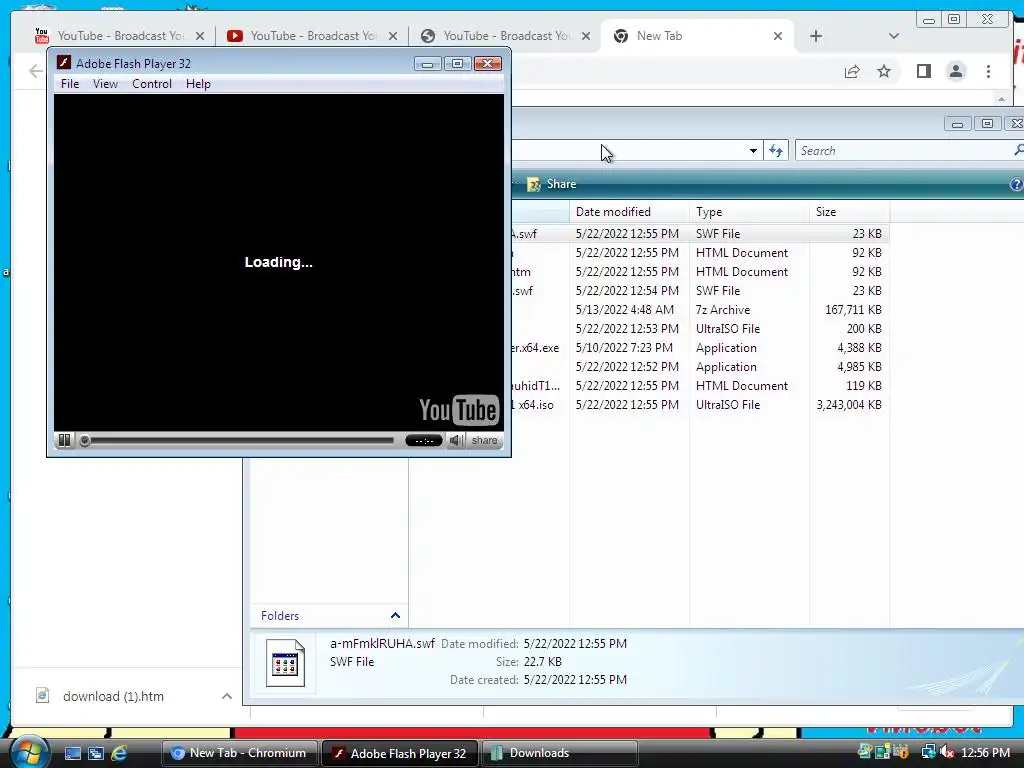Switch to the Downloads taskbar button
The height and width of the screenshot is (768, 1024).
coord(560,753)
